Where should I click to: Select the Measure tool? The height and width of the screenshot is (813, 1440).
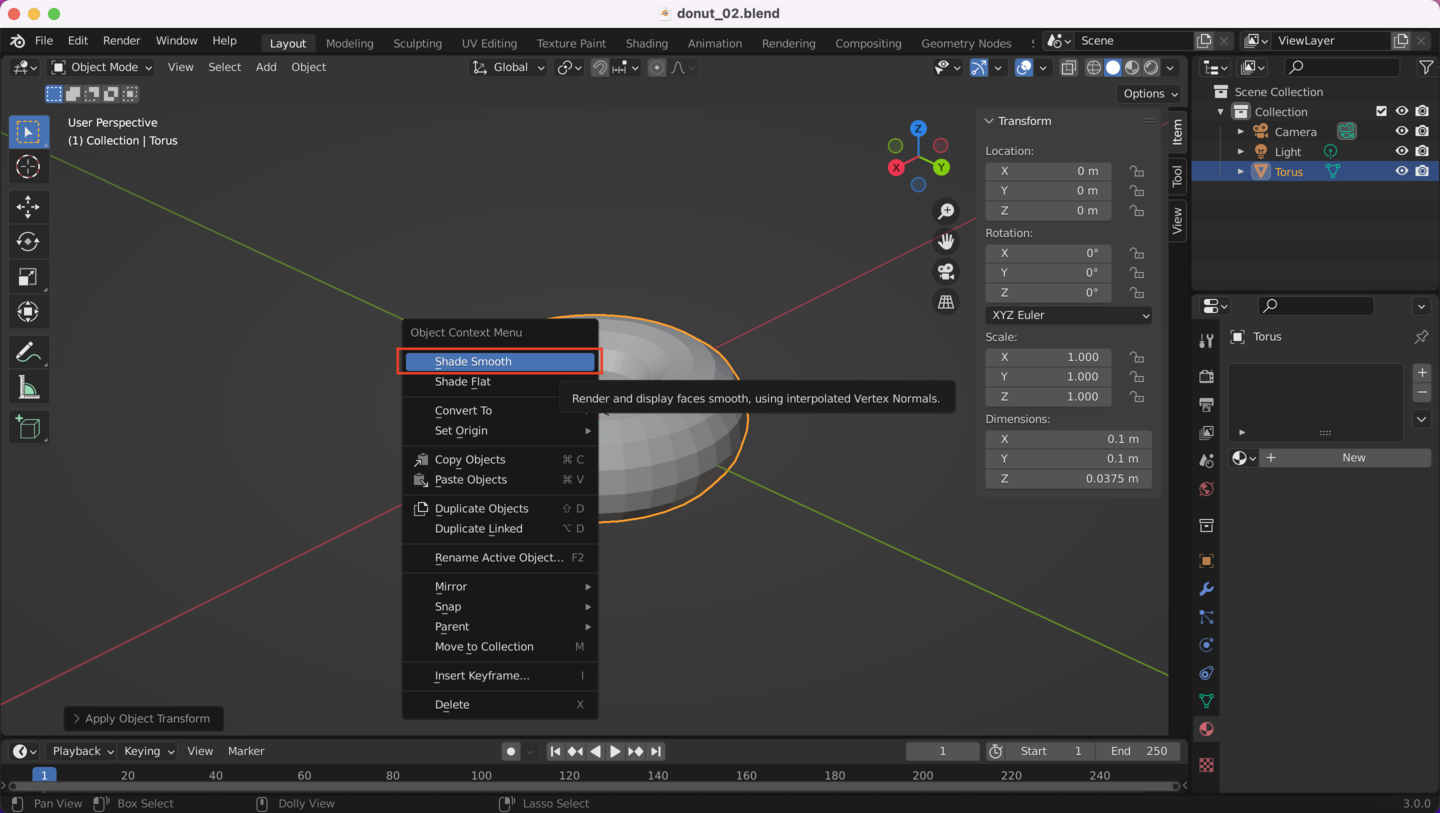coord(28,388)
